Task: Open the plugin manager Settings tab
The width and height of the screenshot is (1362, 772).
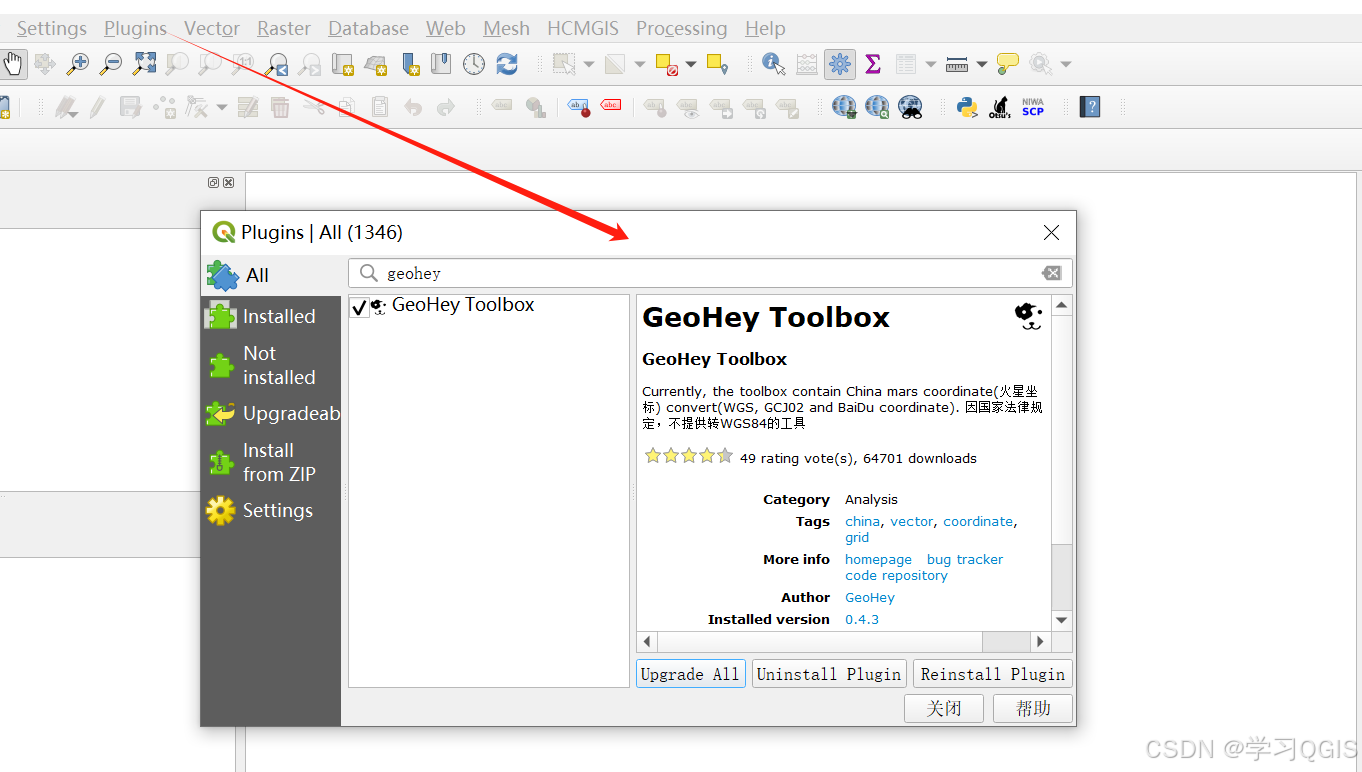Action: click(x=271, y=510)
